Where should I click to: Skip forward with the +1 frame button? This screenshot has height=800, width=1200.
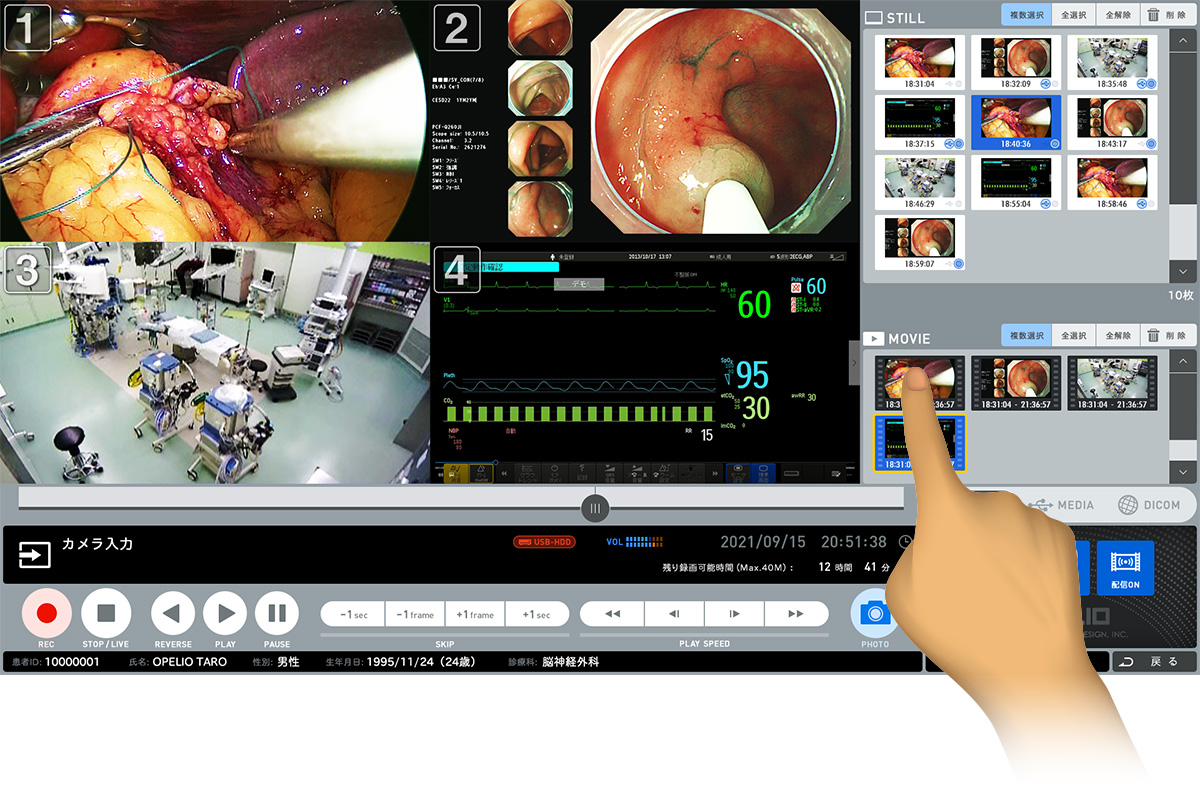475,614
